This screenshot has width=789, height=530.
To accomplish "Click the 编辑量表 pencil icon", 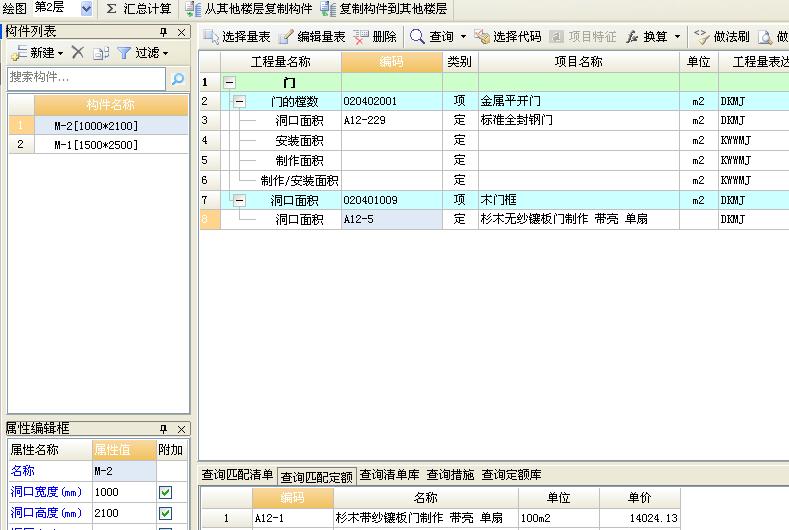I will (285, 37).
